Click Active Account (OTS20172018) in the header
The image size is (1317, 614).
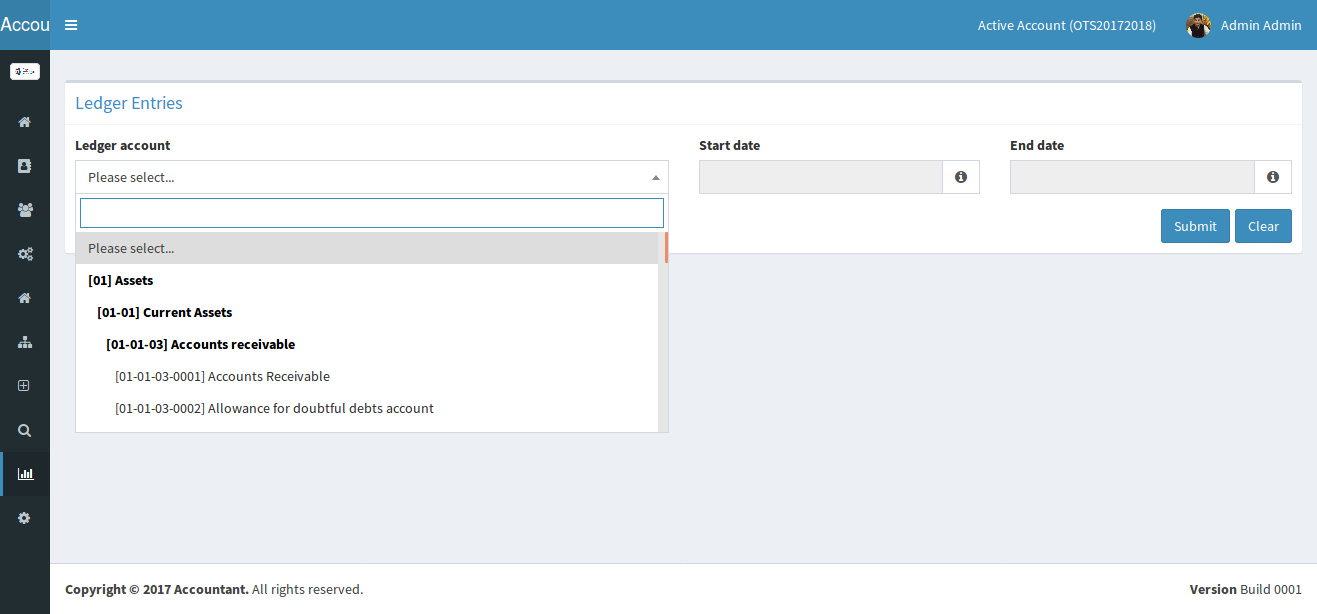pos(1066,26)
